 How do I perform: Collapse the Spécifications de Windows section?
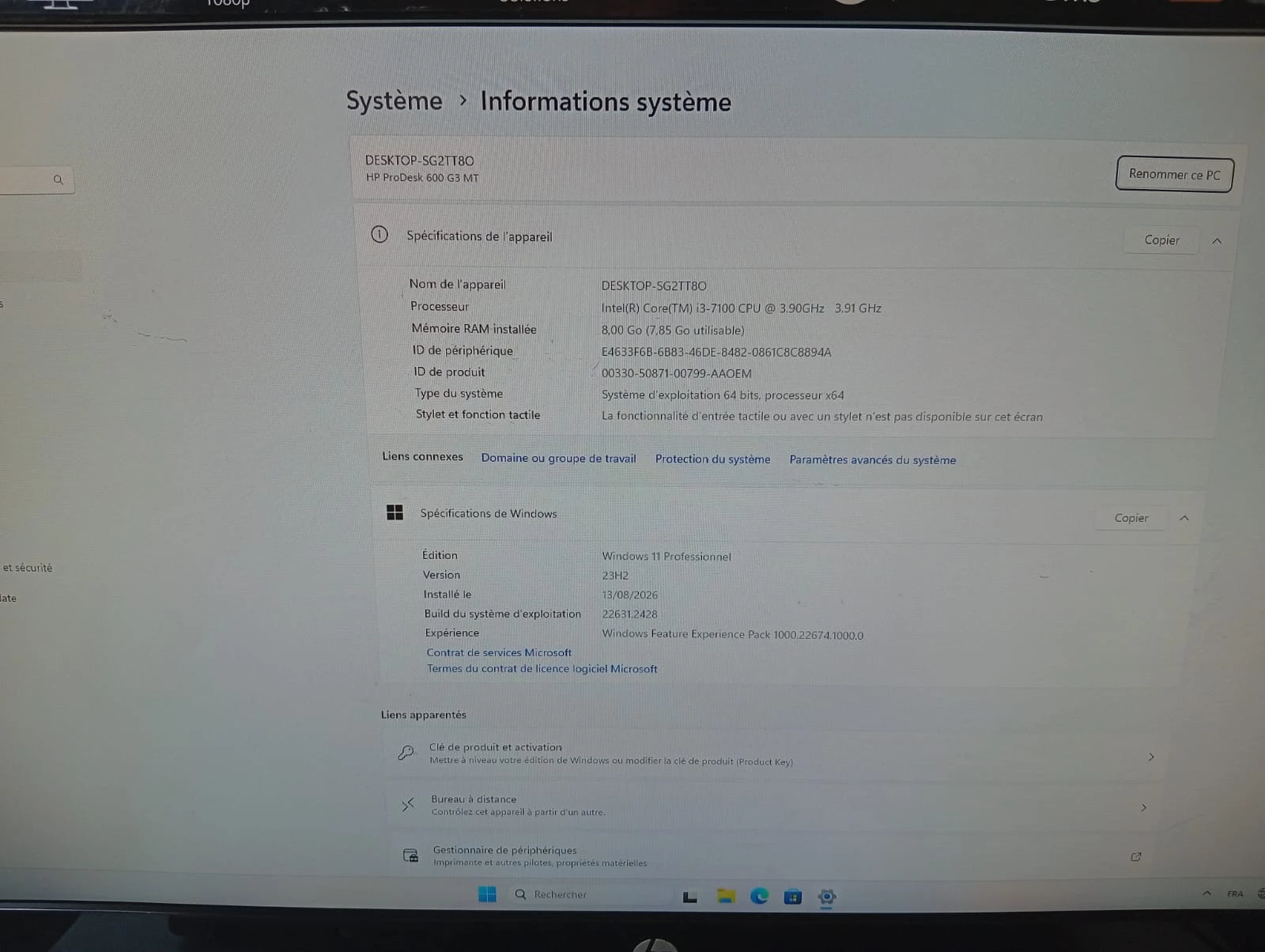(x=1184, y=519)
